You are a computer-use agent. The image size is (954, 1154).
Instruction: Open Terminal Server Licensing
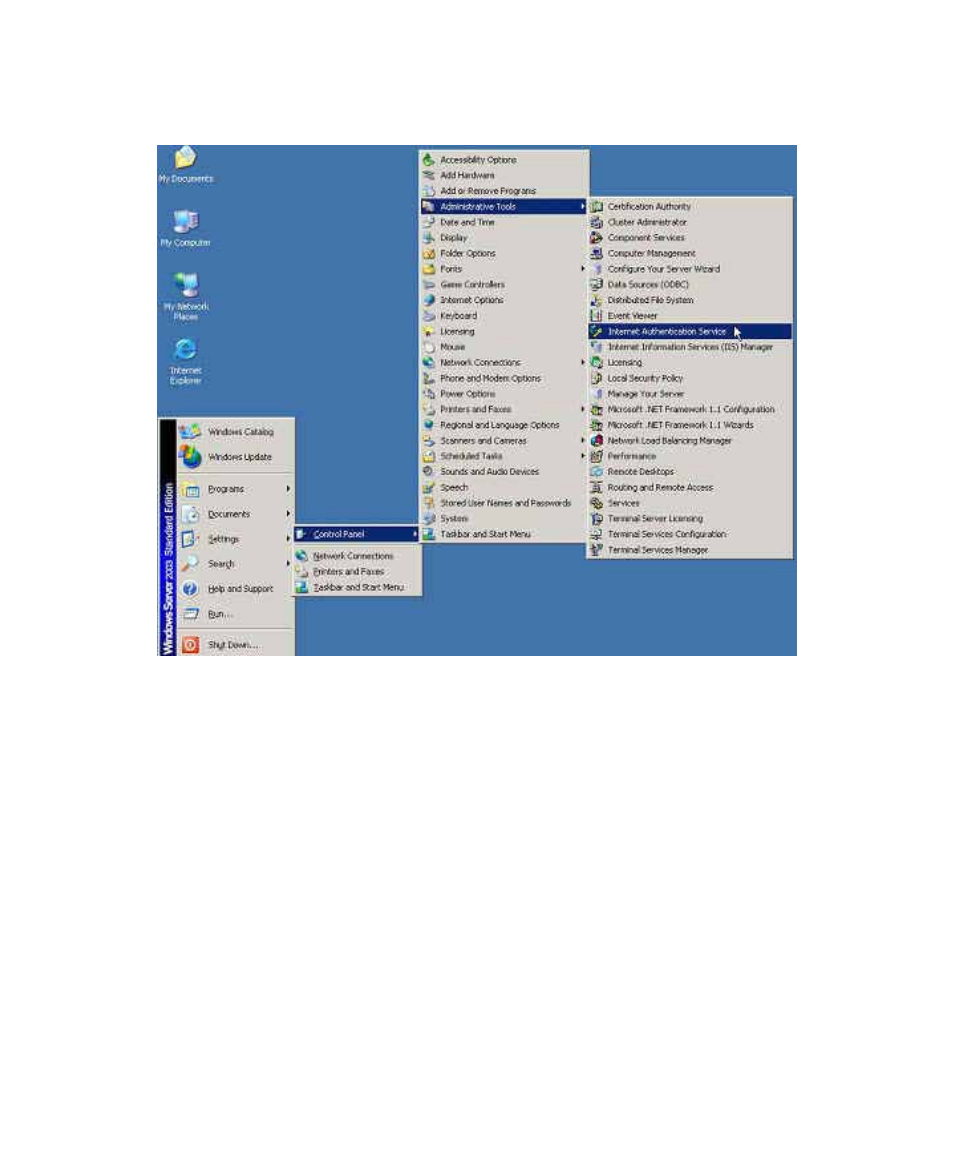coord(690,519)
